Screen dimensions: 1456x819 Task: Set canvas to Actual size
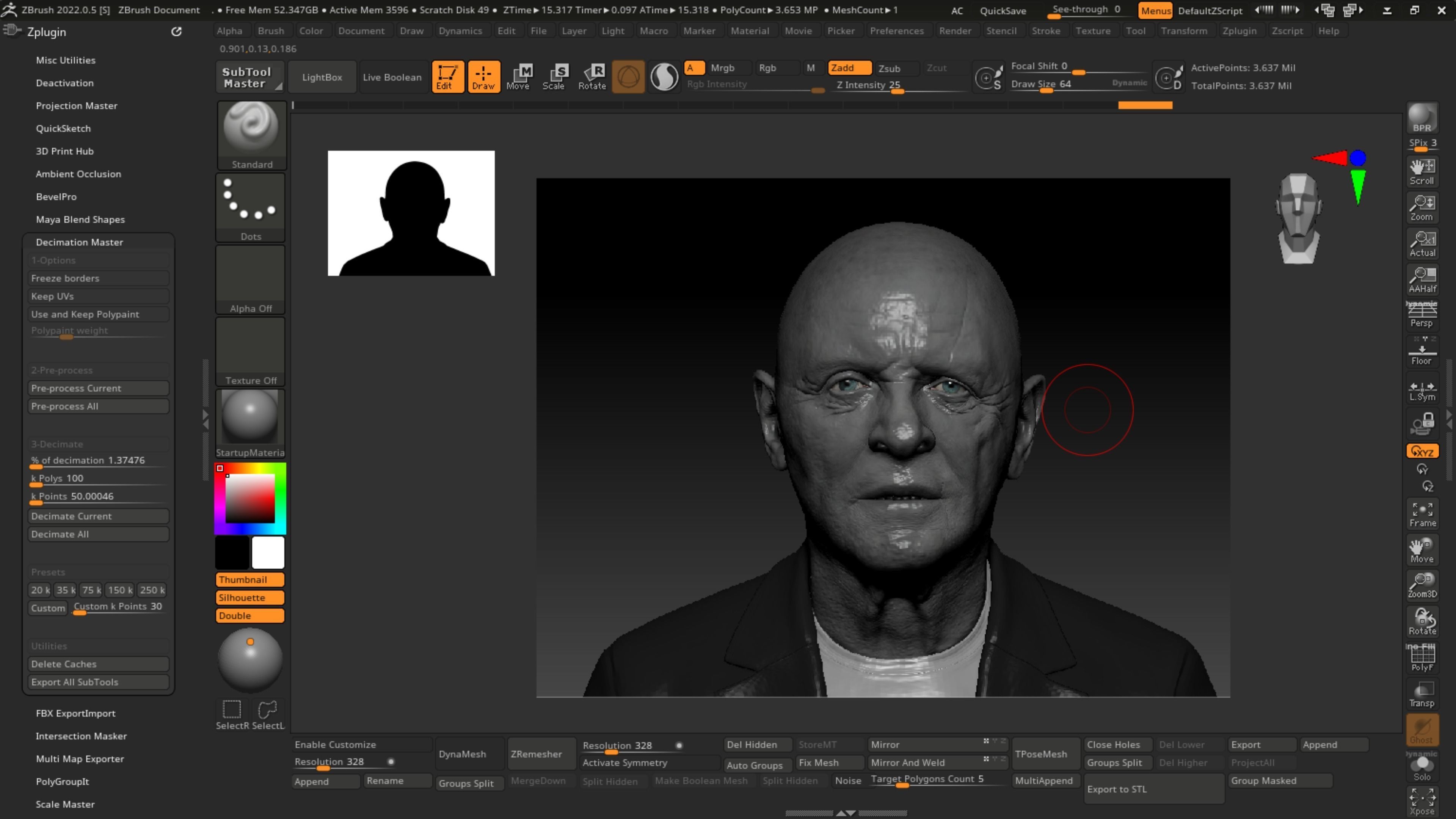(x=1422, y=243)
